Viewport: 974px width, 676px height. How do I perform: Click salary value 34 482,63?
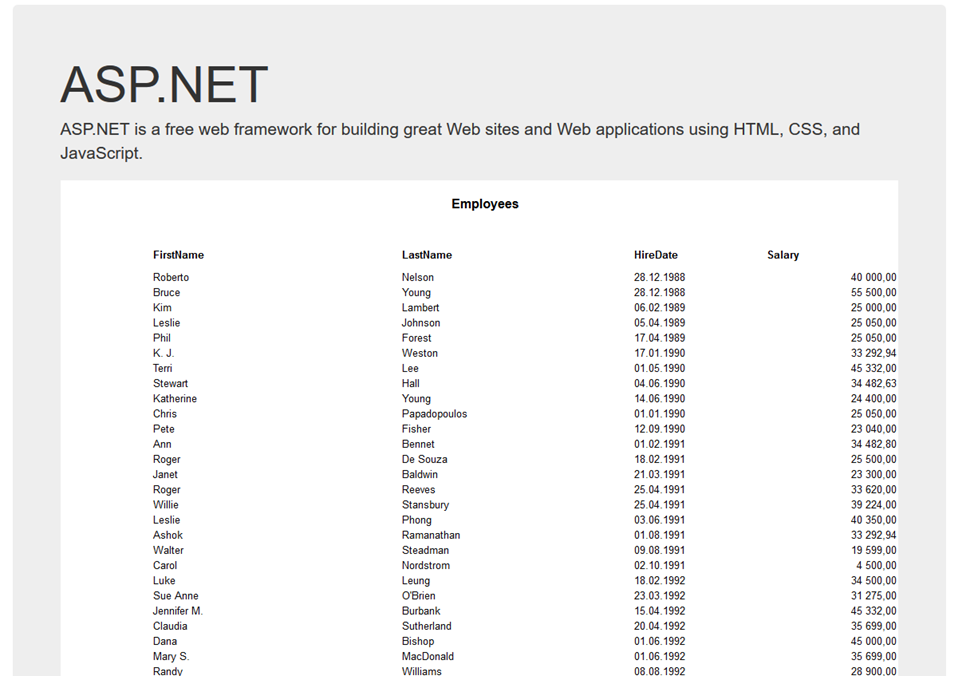tap(873, 383)
